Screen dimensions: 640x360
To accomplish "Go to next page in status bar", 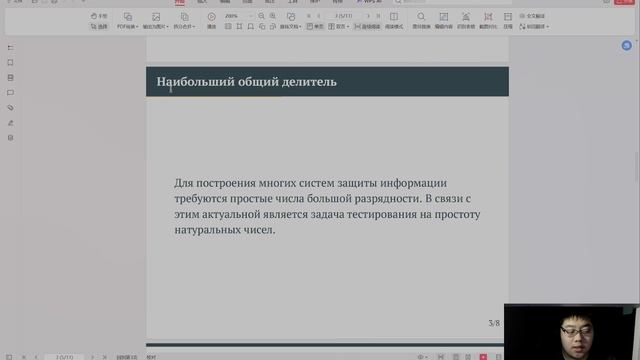I will pos(93,357).
